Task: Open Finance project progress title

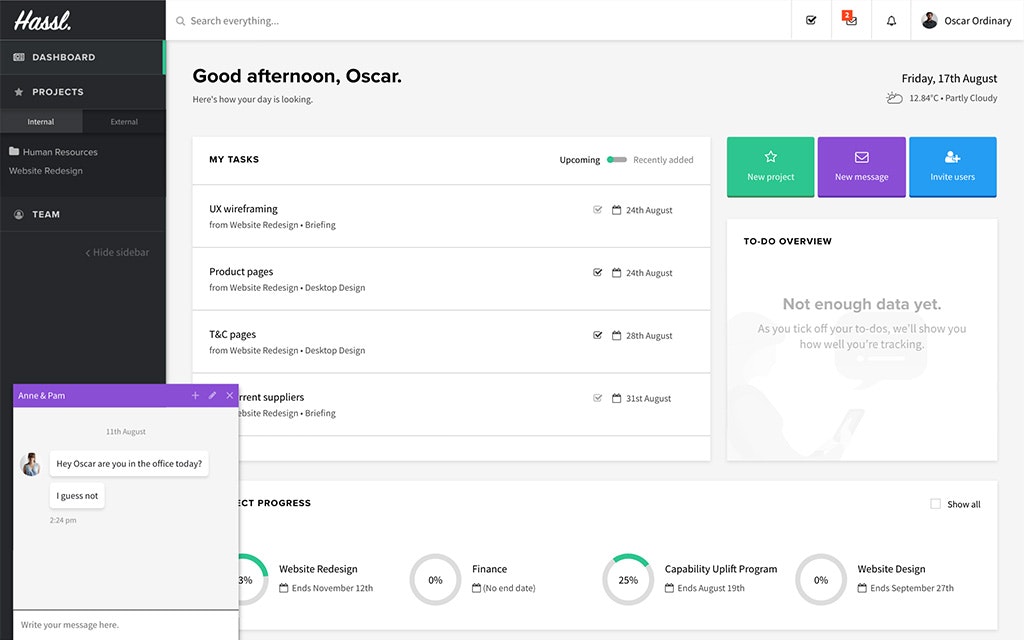Action: (489, 569)
